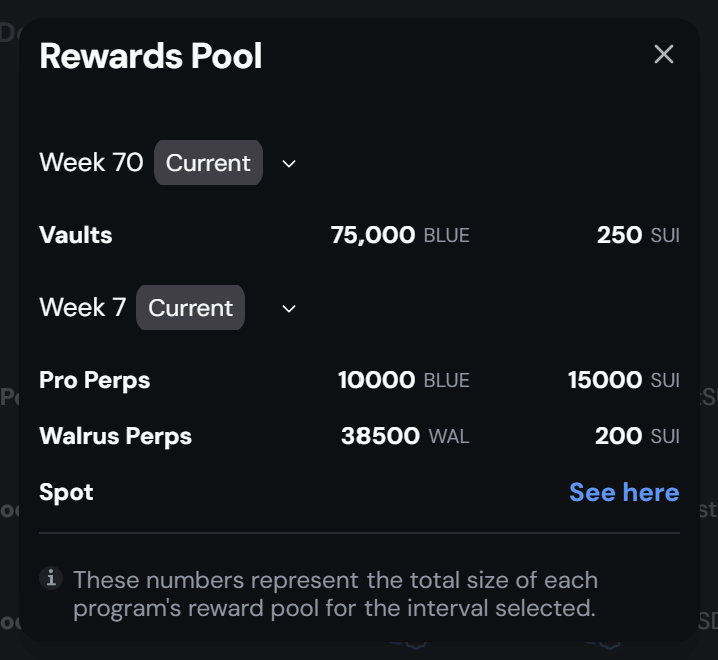Viewport: 718px width, 660px height.
Task: Expand the Week 7 interval dropdown chevron
Action: (289, 308)
